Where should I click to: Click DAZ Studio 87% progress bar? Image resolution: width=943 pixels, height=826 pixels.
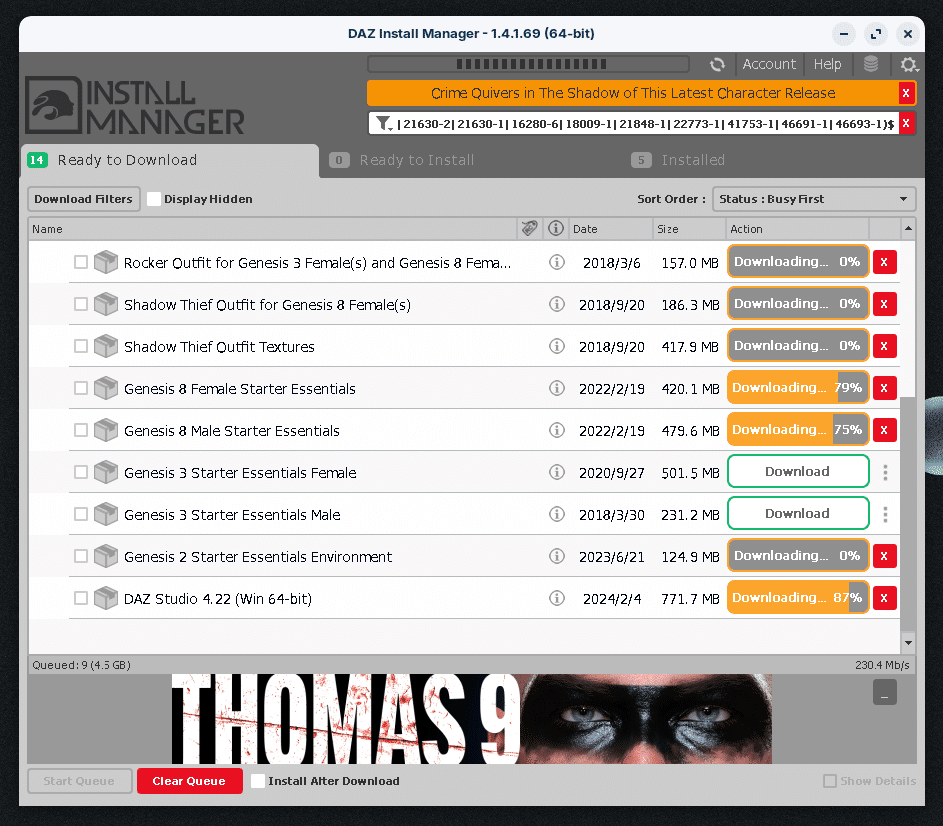tap(798, 598)
